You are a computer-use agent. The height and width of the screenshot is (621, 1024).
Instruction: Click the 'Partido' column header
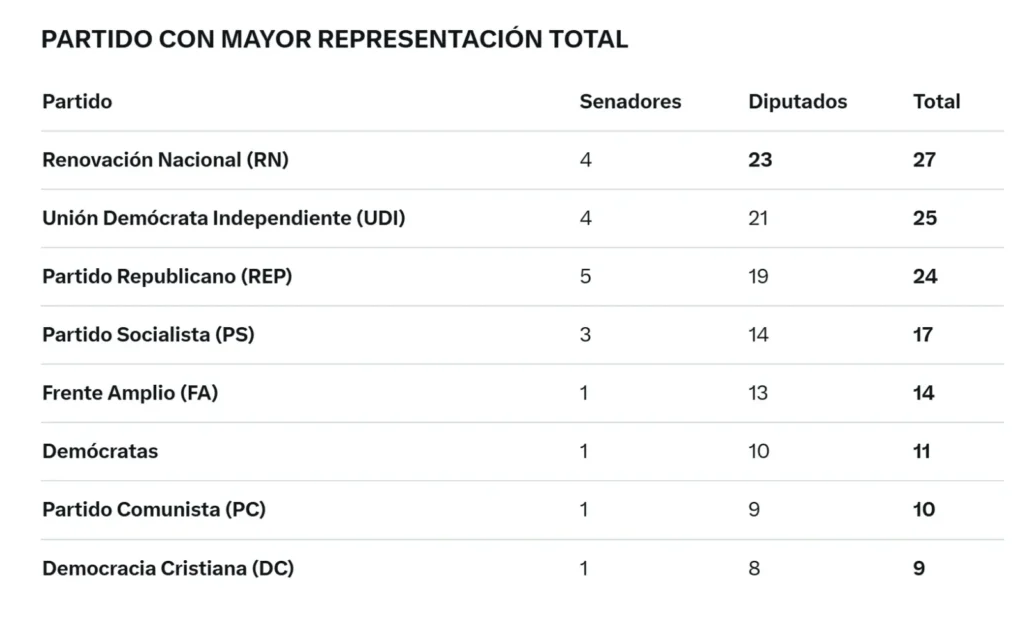pyautogui.click(x=77, y=102)
